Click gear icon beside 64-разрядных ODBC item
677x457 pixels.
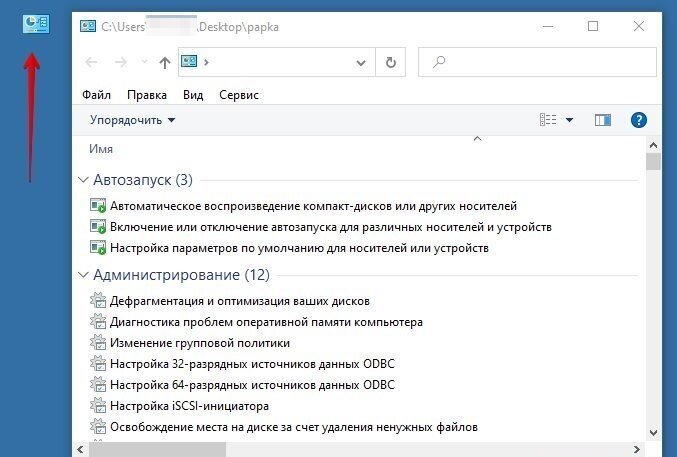click(98, 384)
